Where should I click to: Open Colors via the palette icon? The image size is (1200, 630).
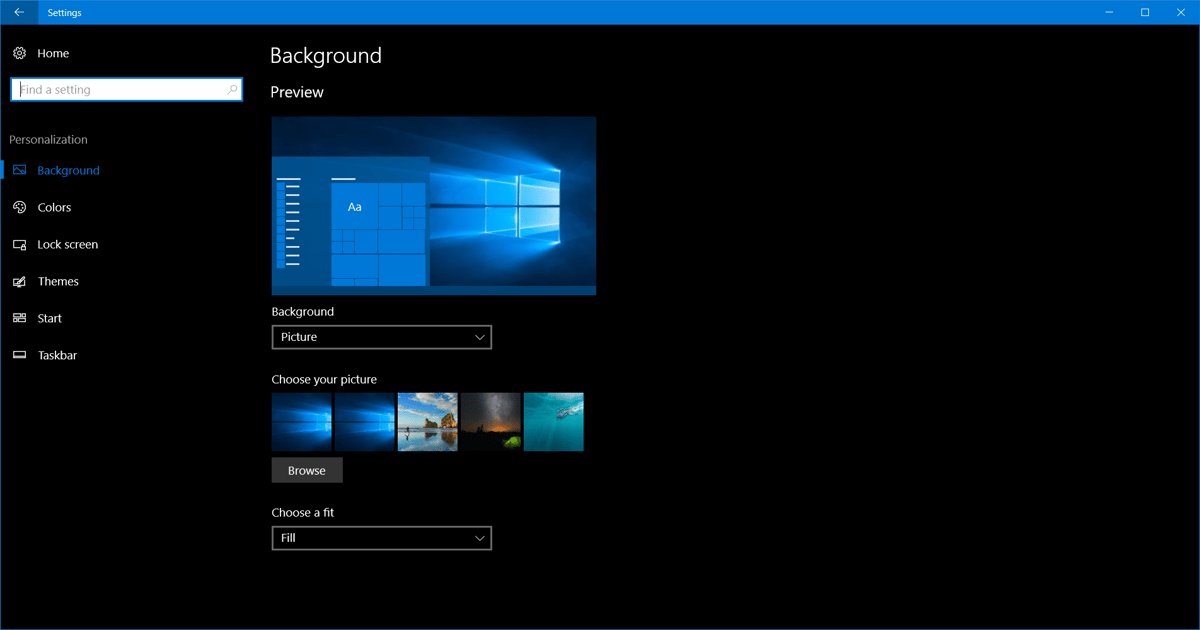coord(19,208)
